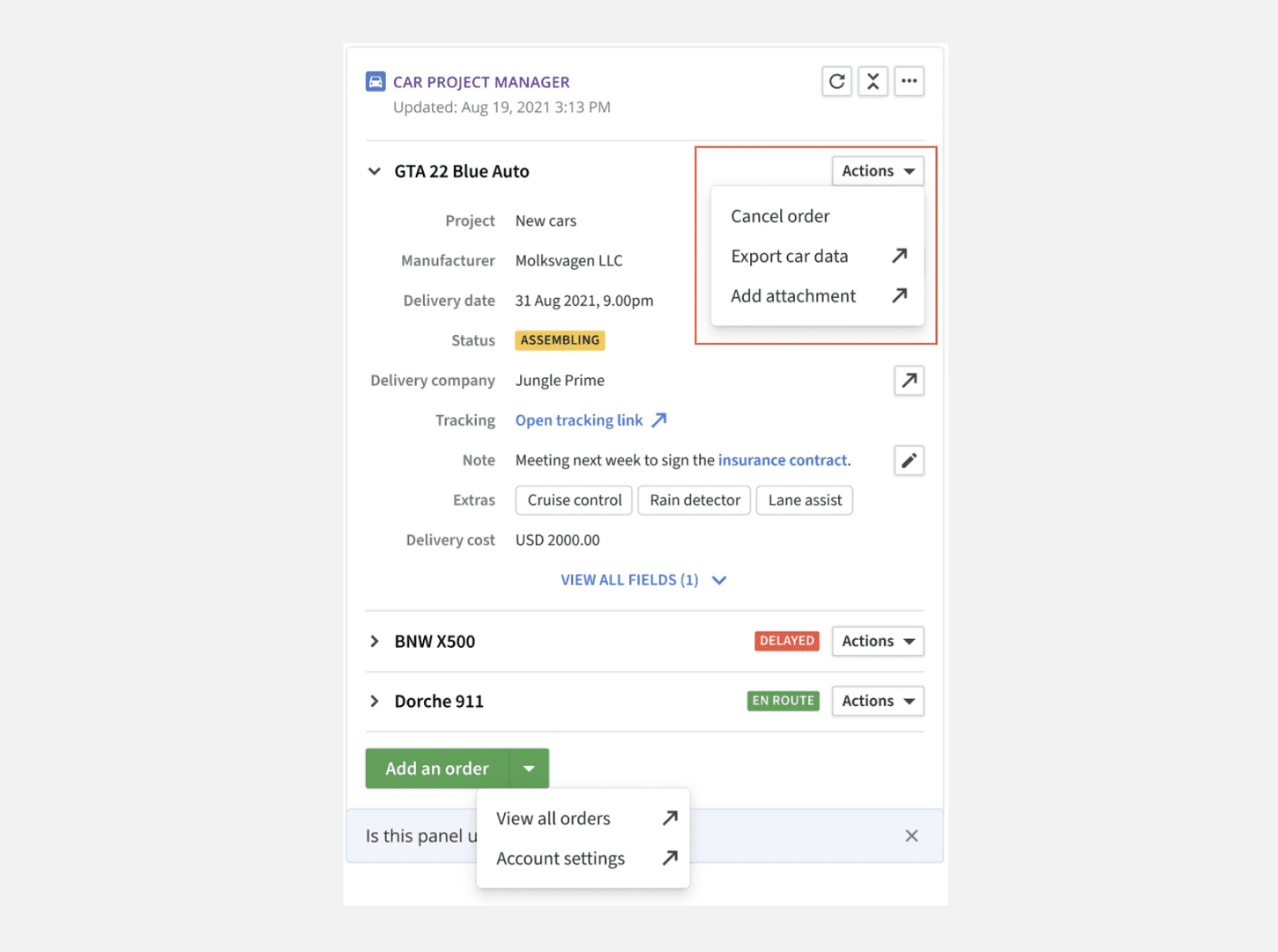Image resolution: width=1278 pixels, height=952 pixels.
Task: Click the Cruise control extras tag
Action: tap(575, 500)
